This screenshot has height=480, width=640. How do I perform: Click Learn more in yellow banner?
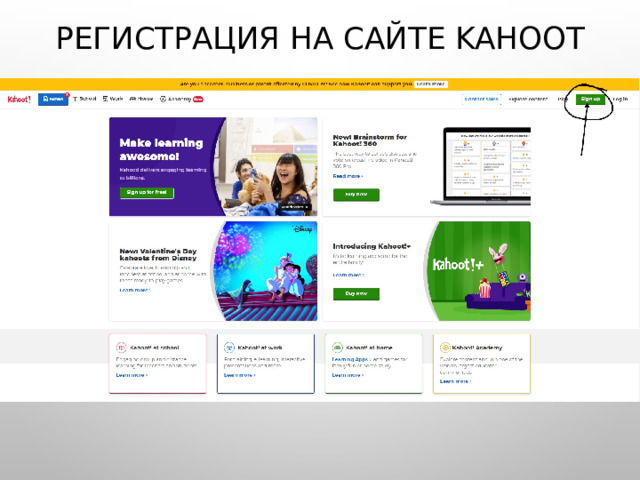[431, 84]
